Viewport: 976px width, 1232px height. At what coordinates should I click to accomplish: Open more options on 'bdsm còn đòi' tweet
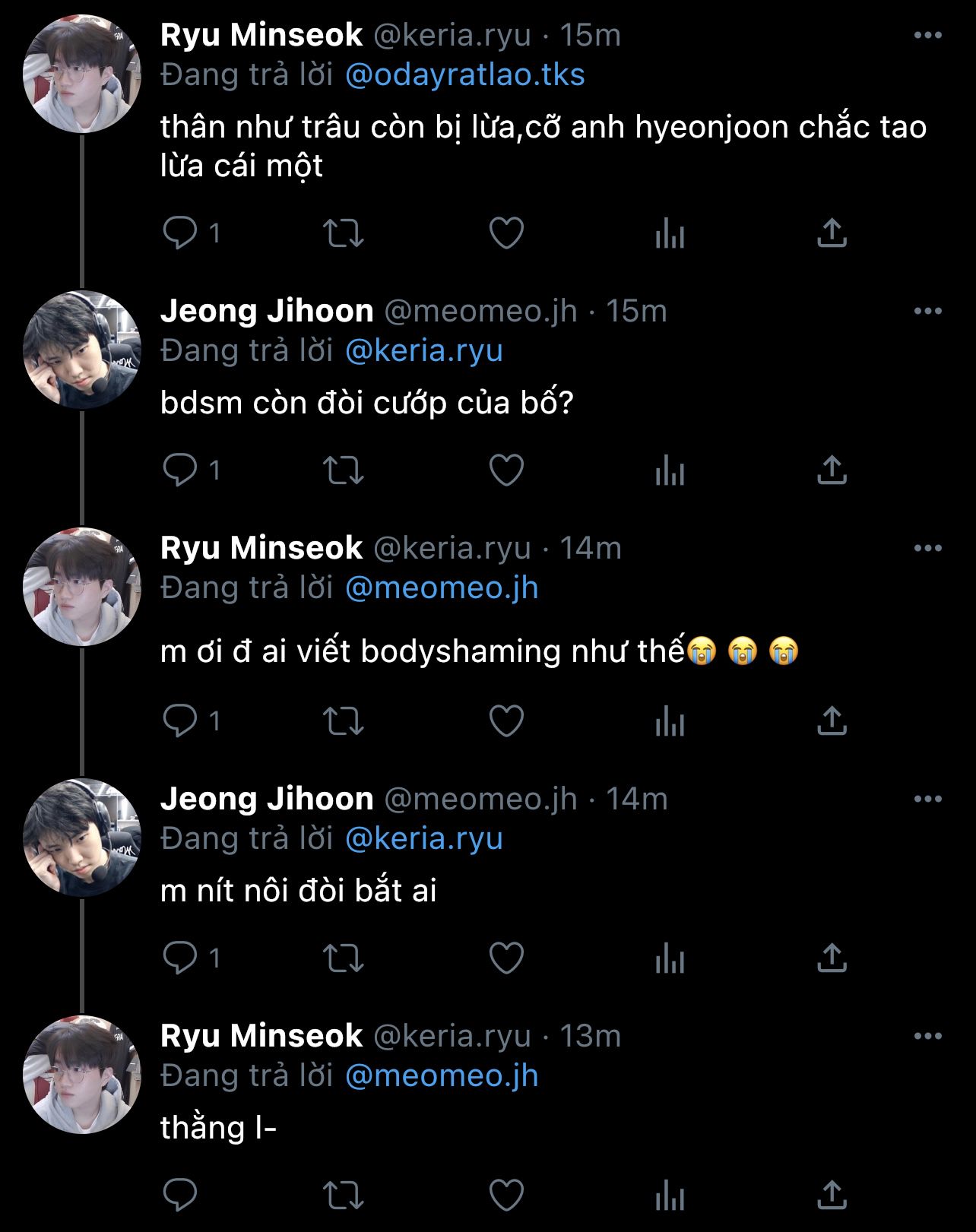[927, 312]
